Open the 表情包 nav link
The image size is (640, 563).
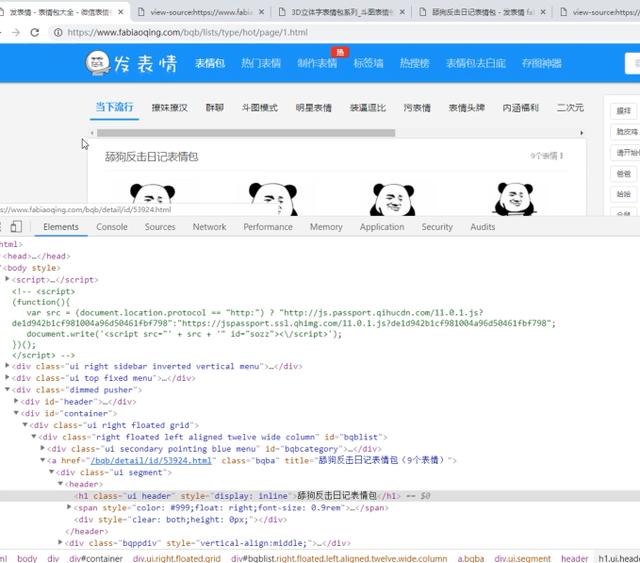click(x=210, y=63)
